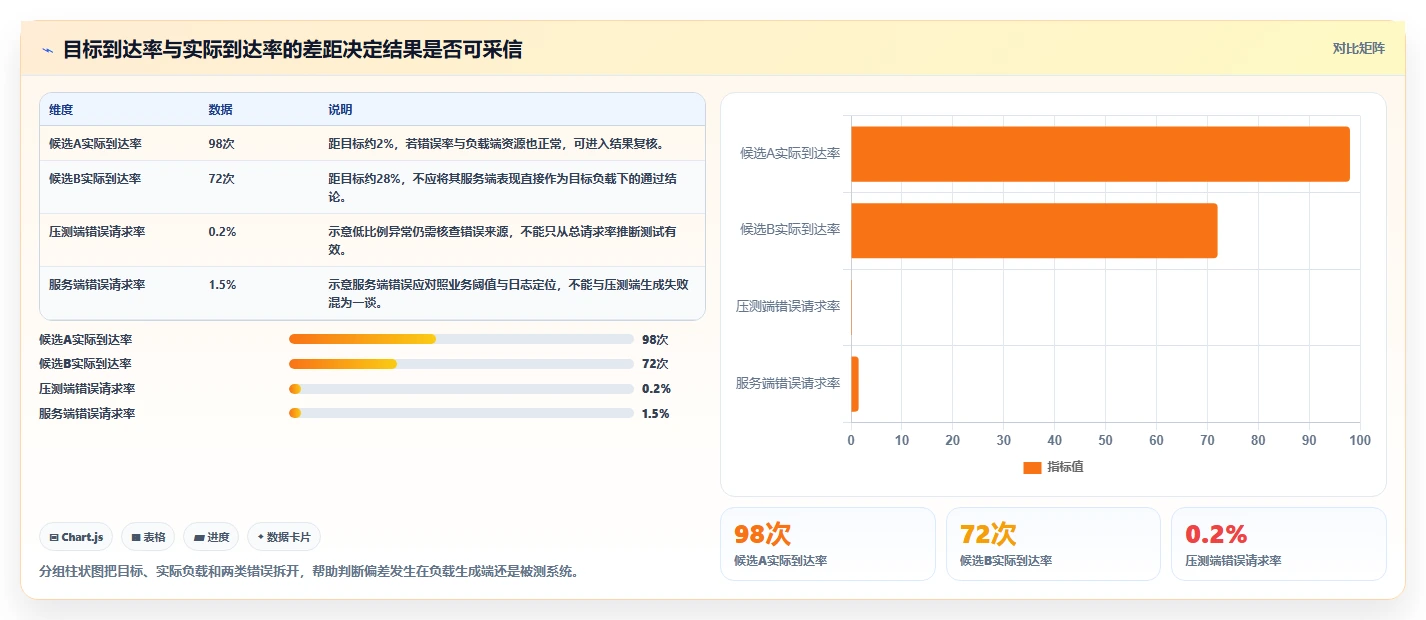This screenshot has height=620, width=1426.
Task: Click the 1.5% value in the table
Action: pos(222,285)
